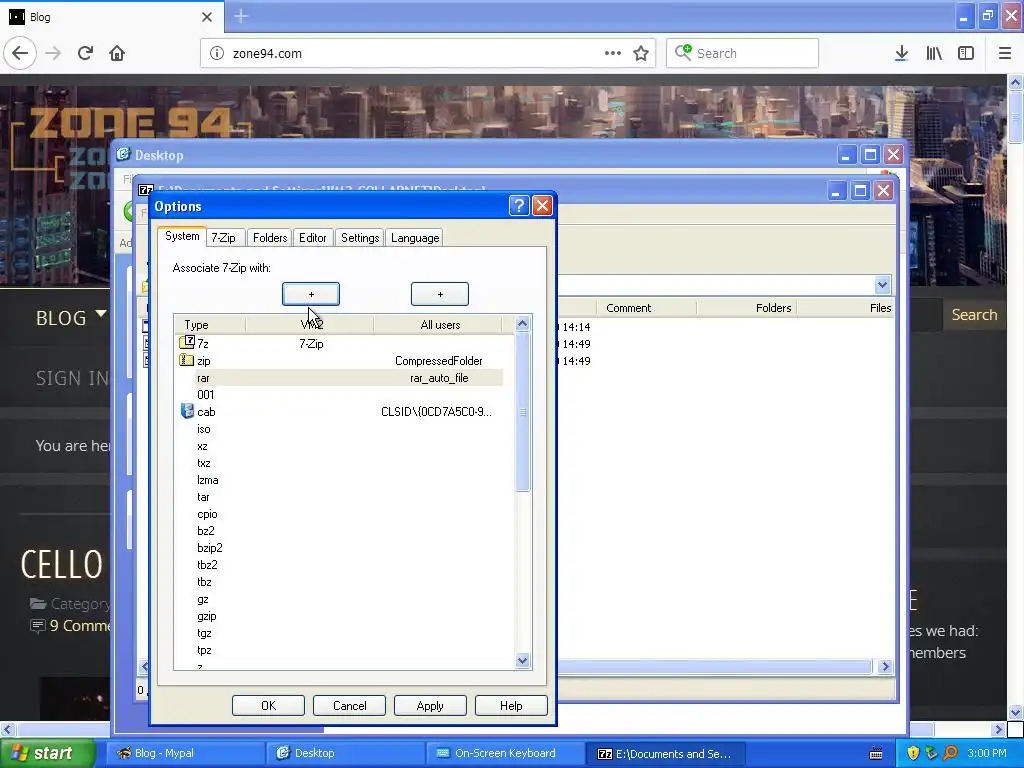Open the browser hamburger menu
The height and width of the screenshot is (768, 1024).
pyautogui.click(x=1004, y=53)
